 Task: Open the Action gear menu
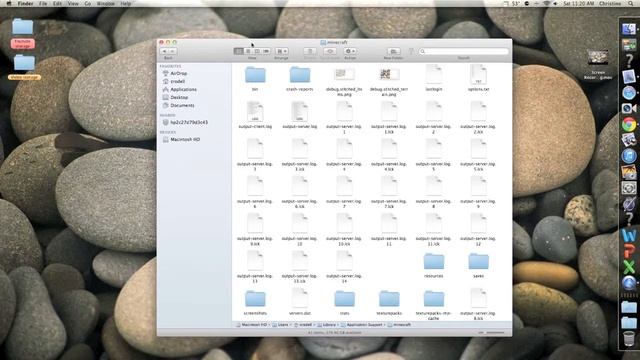[350, 51]
